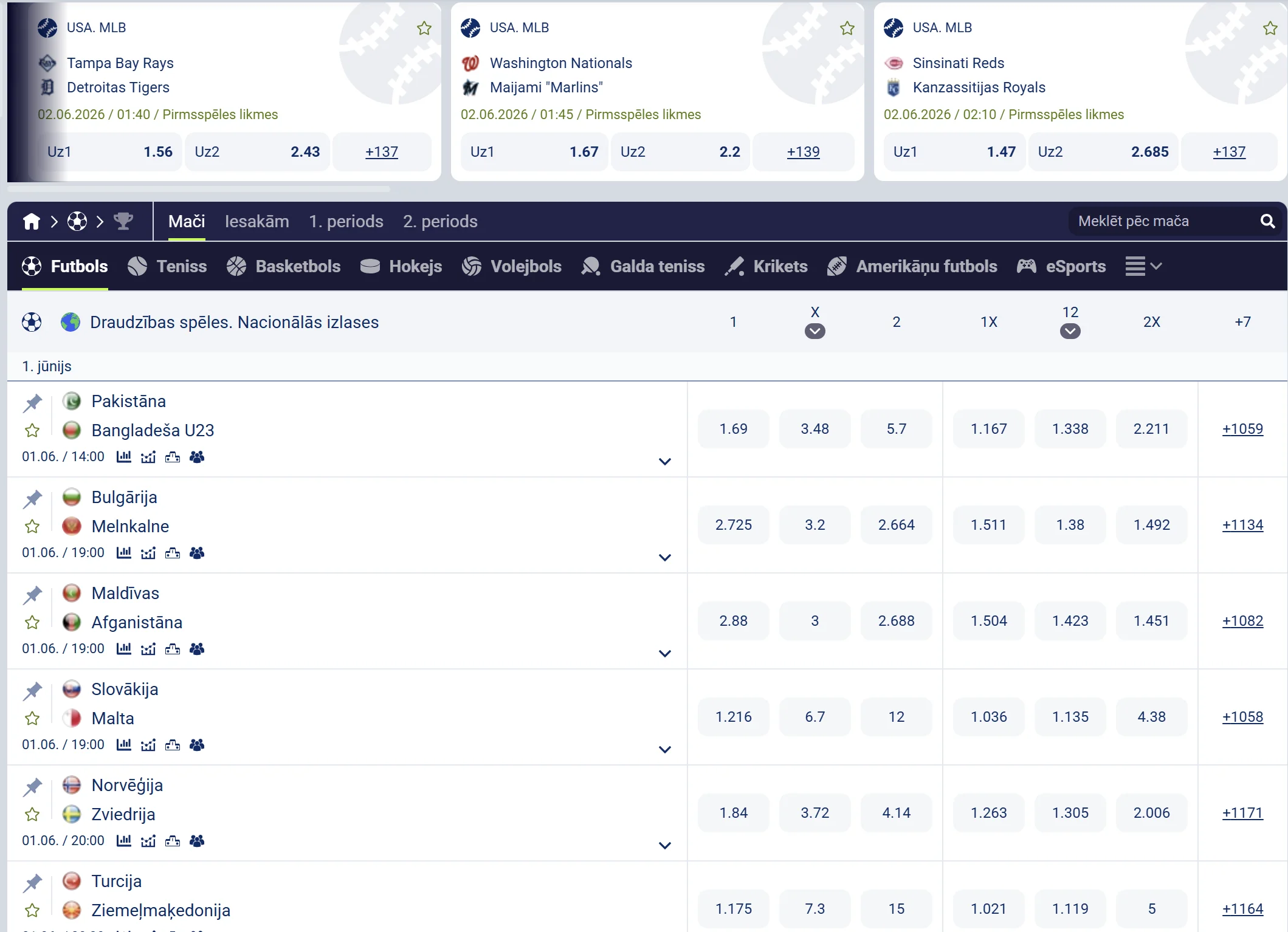Open Draudzības spēles. Nacionālās izlases league
This screenshot has width=1288, height=932.
pyautogui.click(x=235, y=322)
